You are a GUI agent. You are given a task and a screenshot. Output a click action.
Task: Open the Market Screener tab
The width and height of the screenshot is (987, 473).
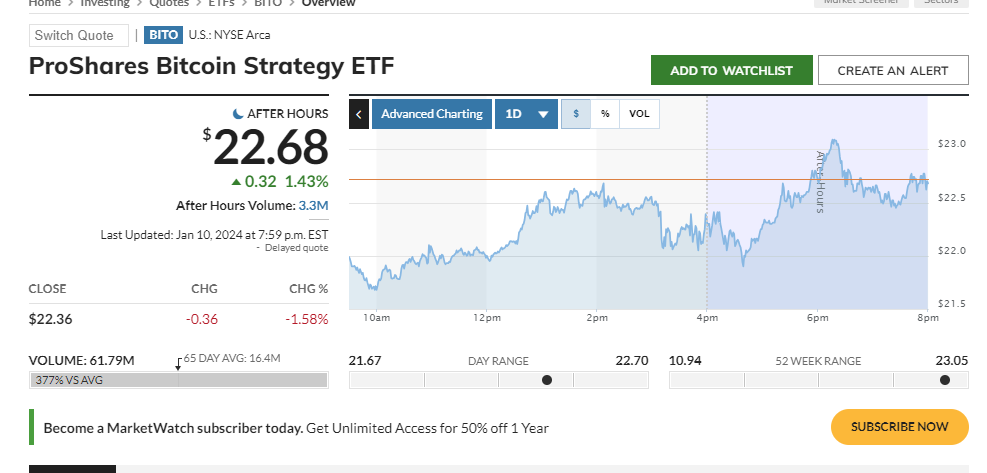(x=861, y=3)
